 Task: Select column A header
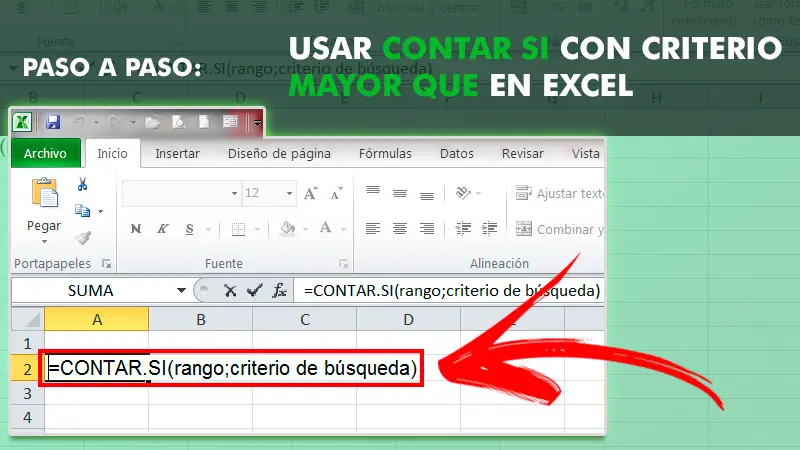pos(97,319)
